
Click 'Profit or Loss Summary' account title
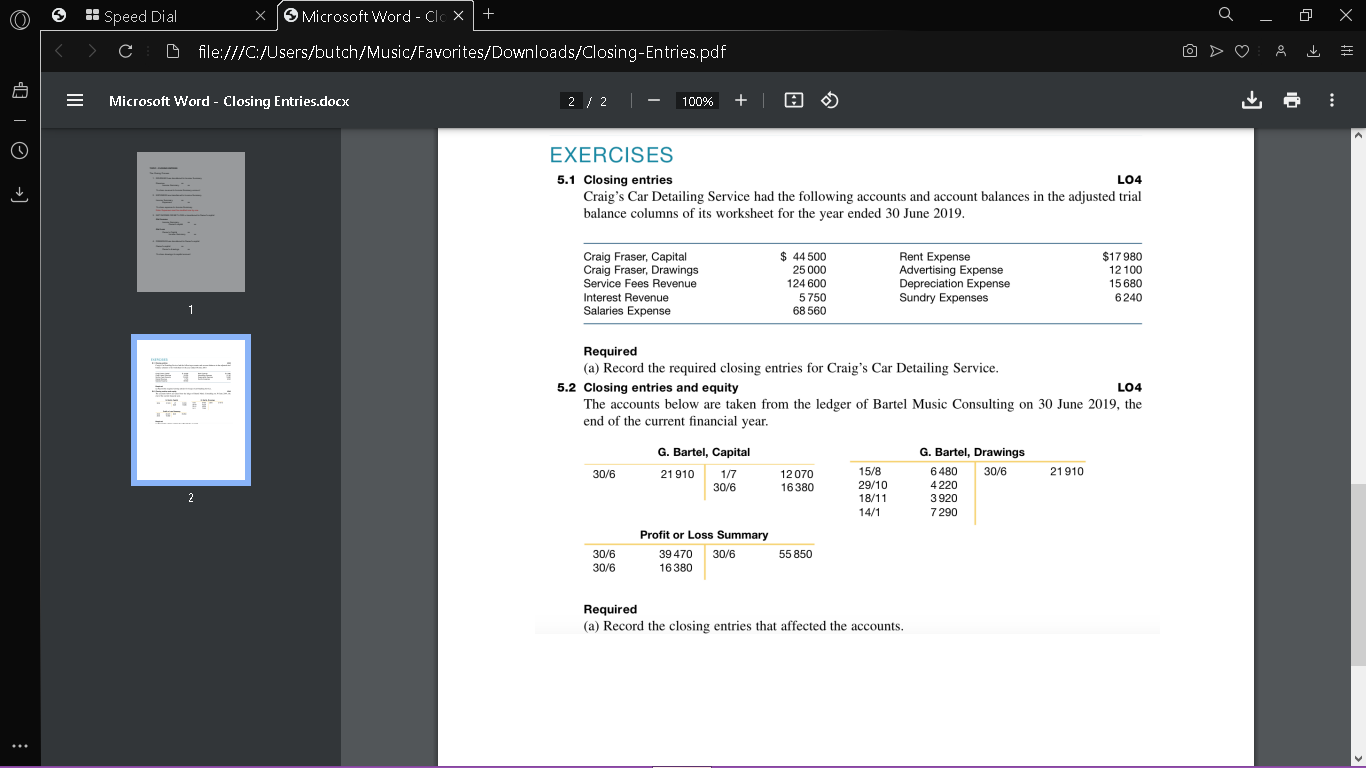coord(704,535)
